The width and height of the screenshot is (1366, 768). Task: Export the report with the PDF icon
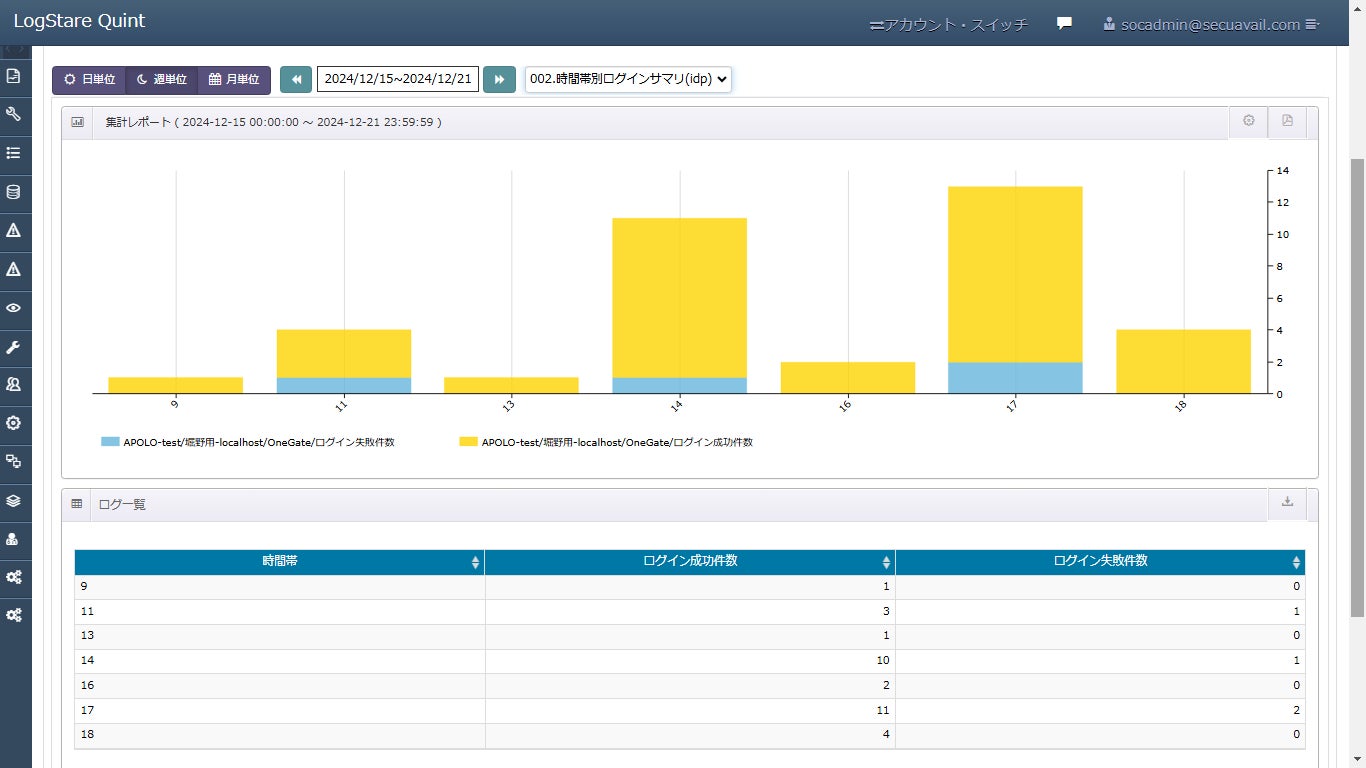point(1287,121)
